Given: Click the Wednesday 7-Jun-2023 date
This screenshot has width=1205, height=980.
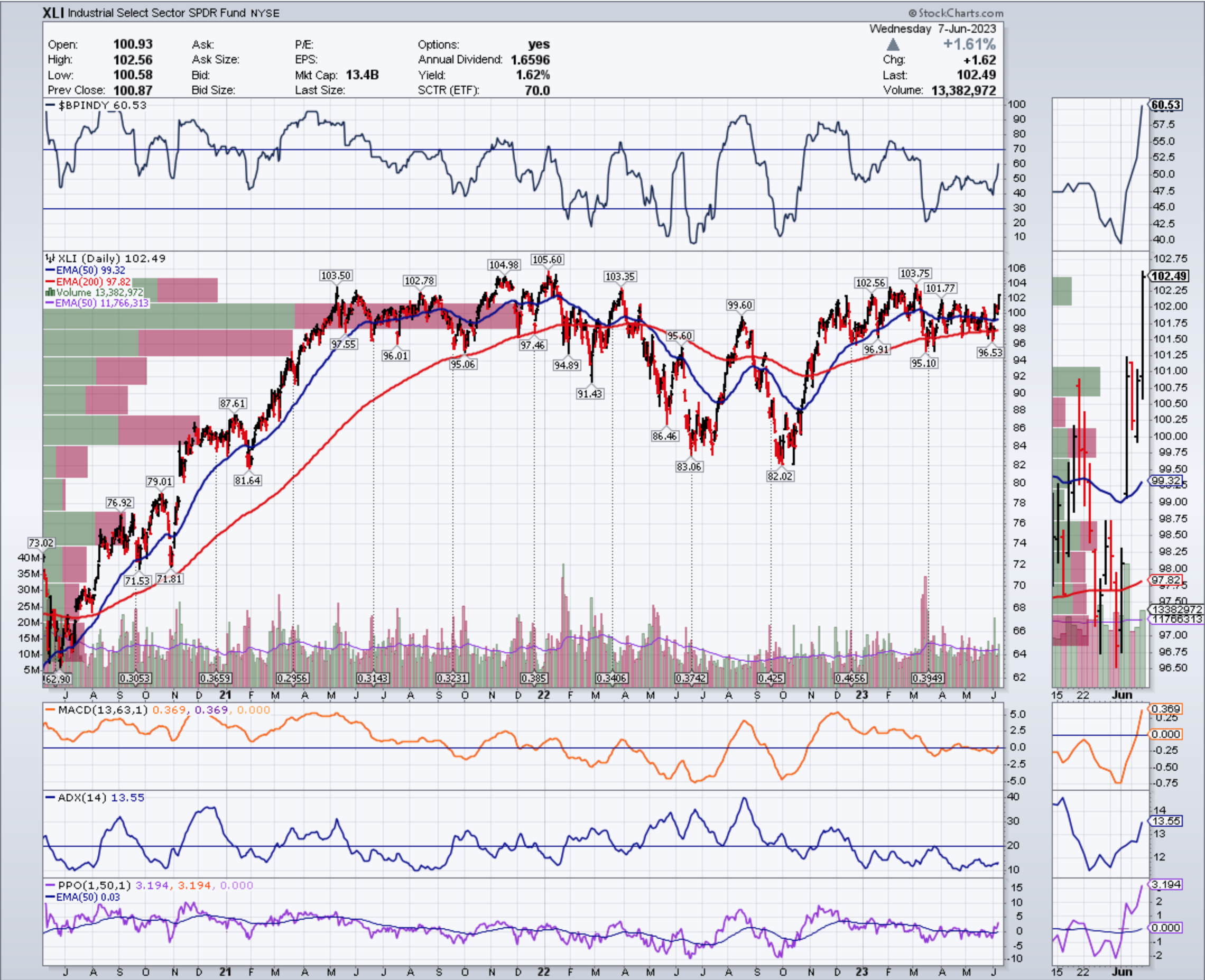Looking at the screenshot, I should (x=932, y=28).
